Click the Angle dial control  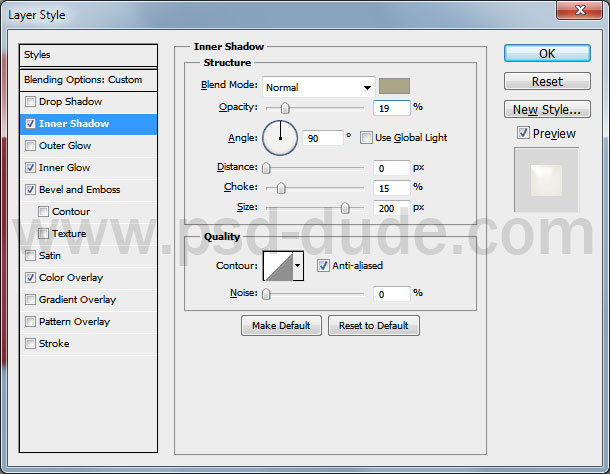280,138
